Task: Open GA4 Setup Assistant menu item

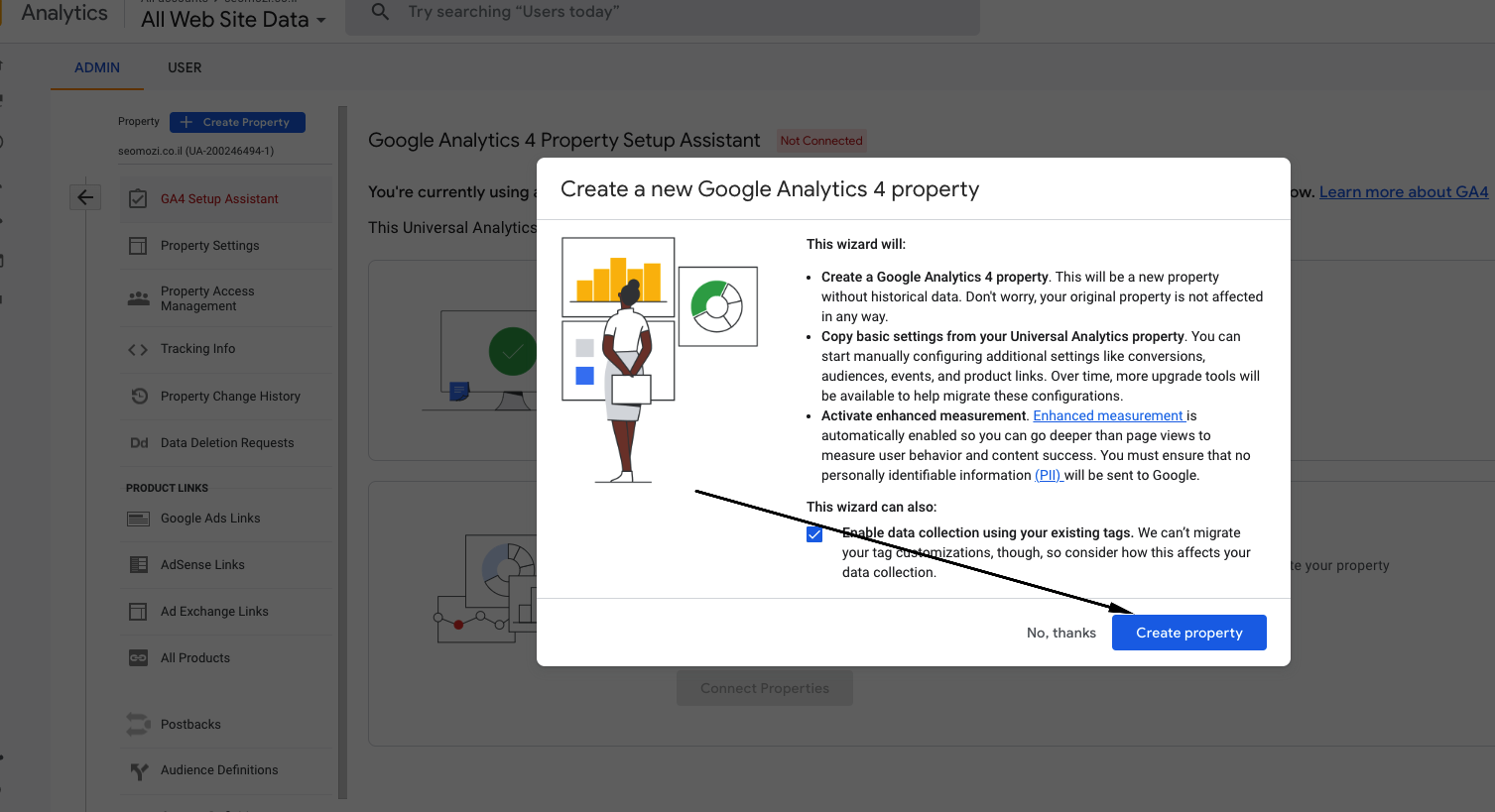Action: pyautogui.click(x=226, y=199)
